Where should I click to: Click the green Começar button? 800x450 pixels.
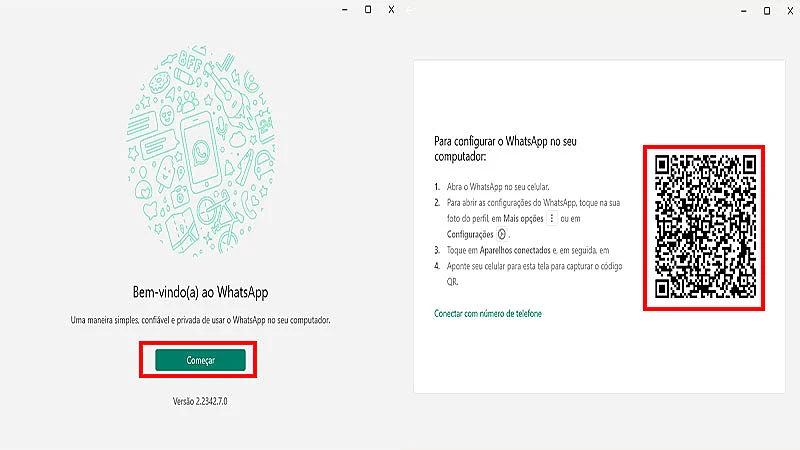(200, 360)
